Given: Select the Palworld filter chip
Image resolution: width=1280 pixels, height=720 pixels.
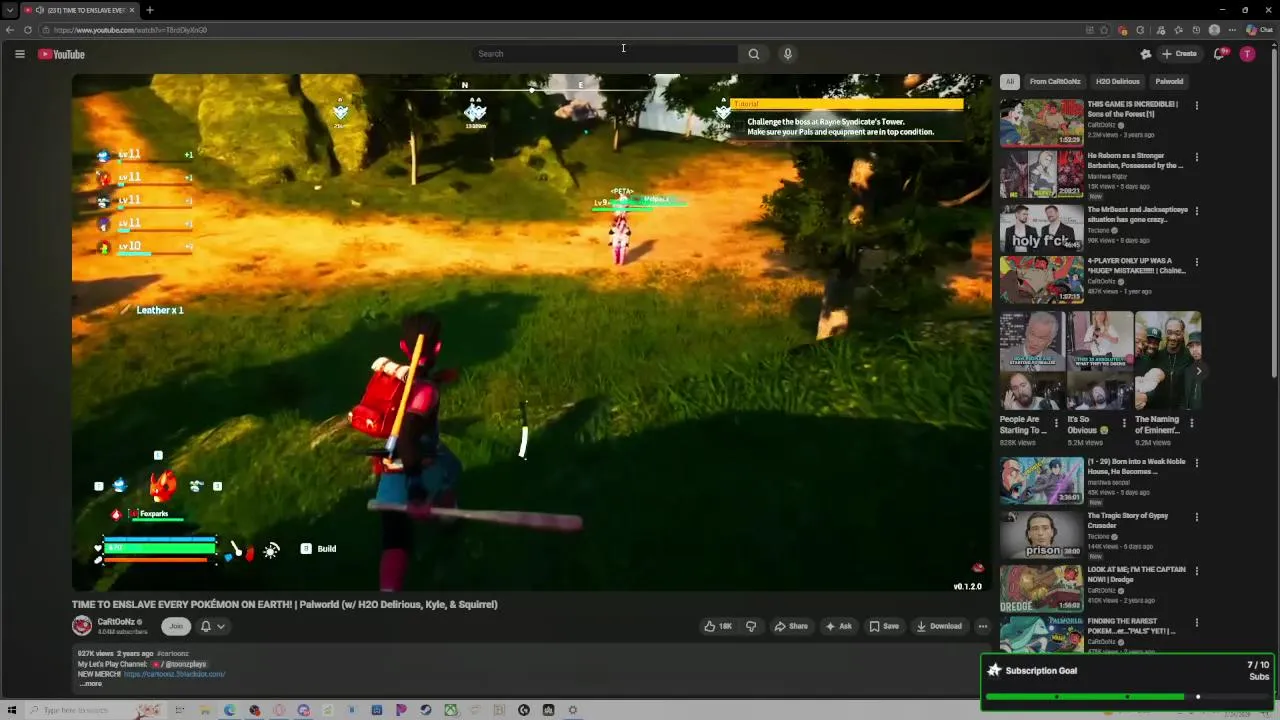Looking at the screenshot, I should click(x=1169, y=81).
